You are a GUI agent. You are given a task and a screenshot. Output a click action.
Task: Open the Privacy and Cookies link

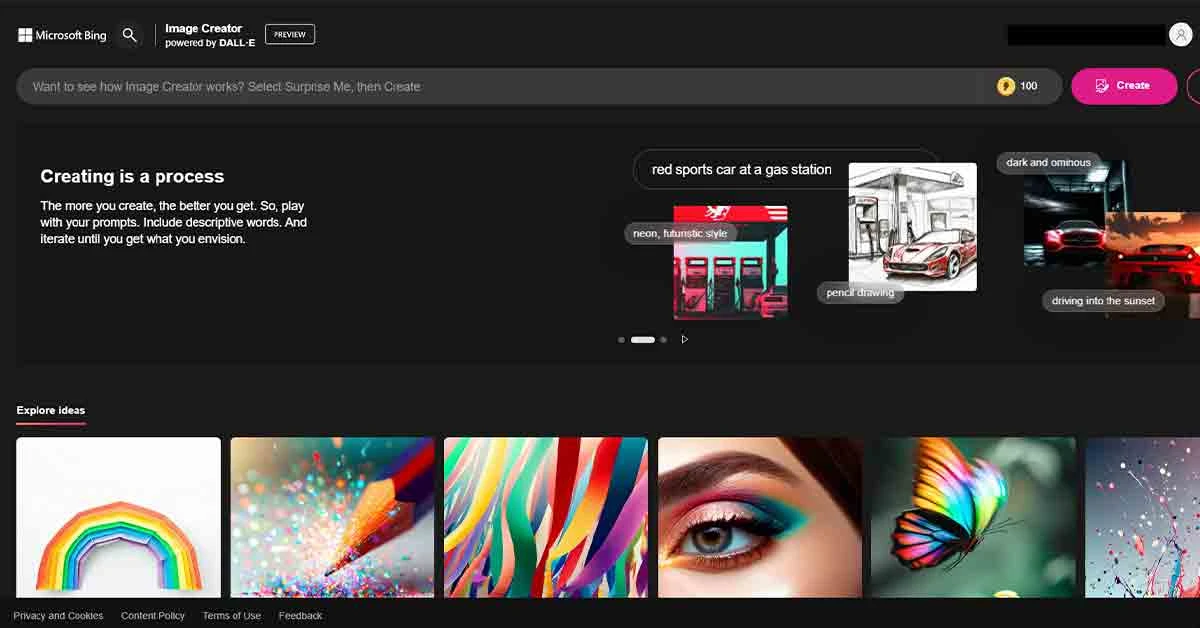click(x=58, y=616)
